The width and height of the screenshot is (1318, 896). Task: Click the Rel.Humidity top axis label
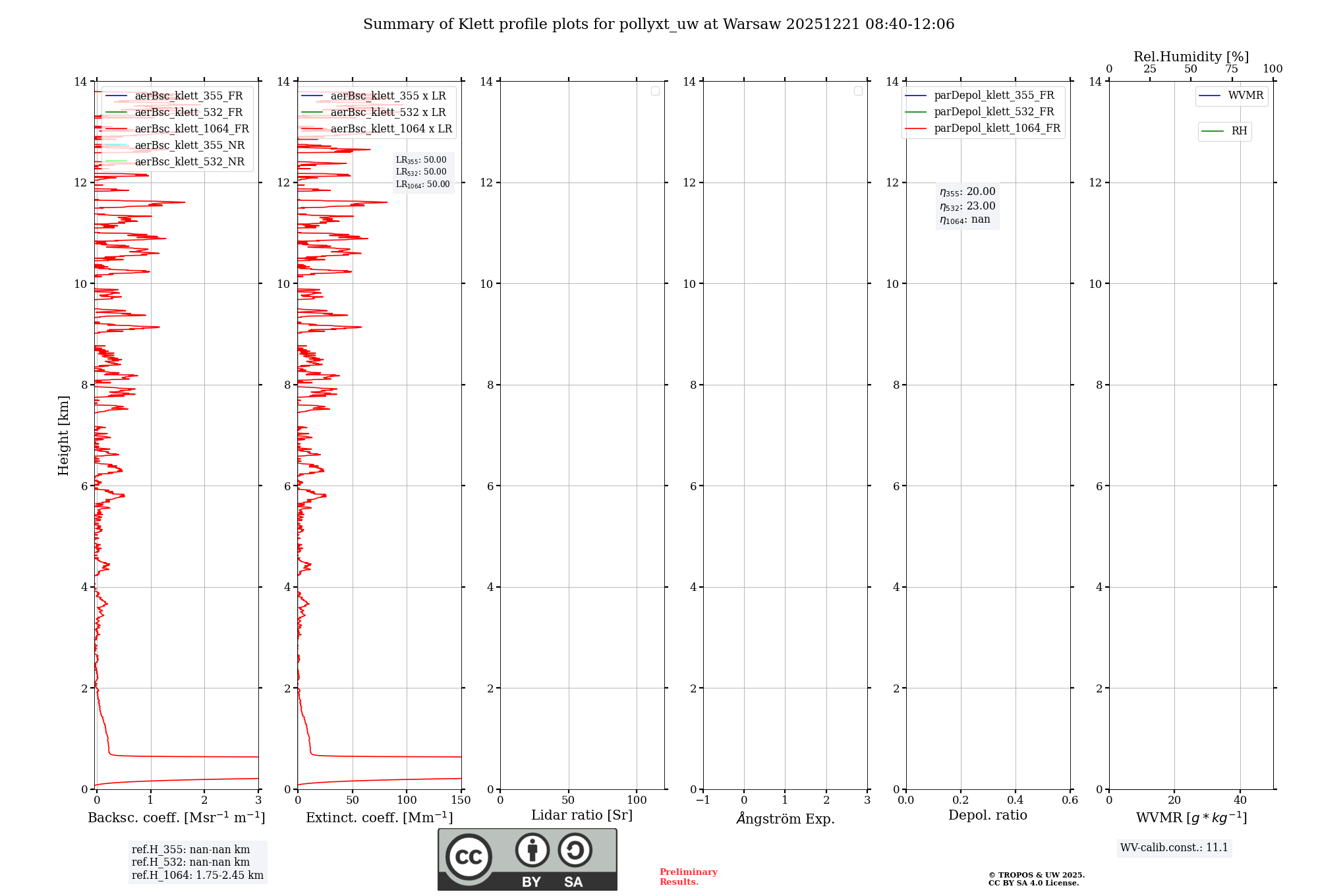(1191, 57)
